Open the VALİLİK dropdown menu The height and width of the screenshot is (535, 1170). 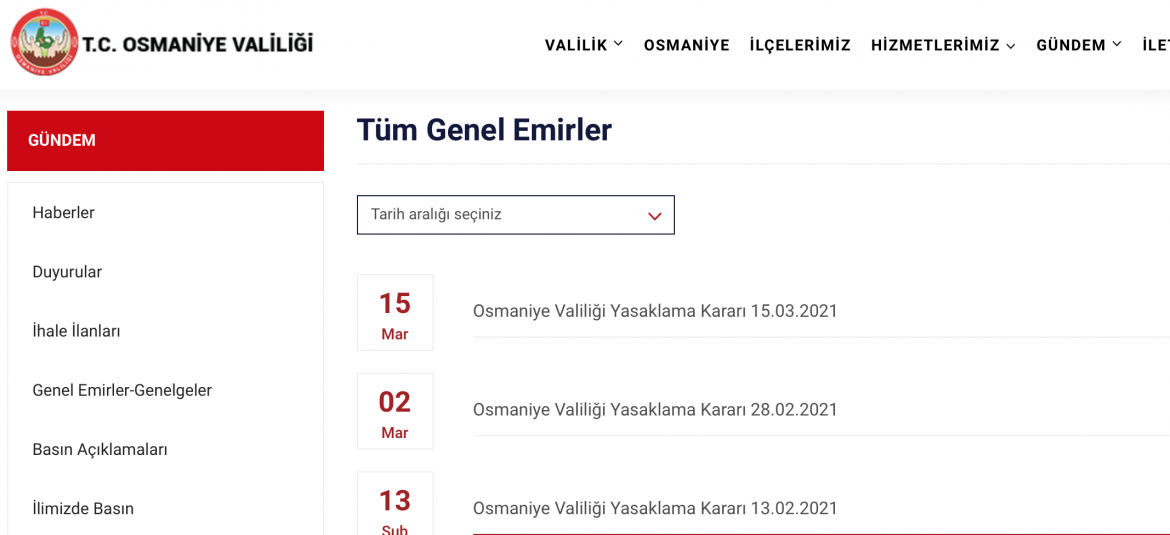tap(584, 45)
